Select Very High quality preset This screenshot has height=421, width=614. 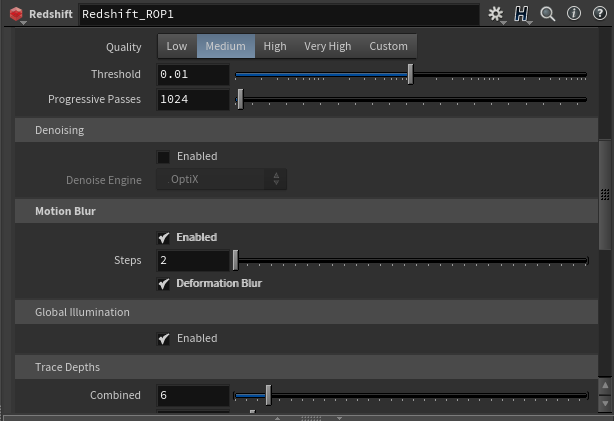[x=328, y=46]
